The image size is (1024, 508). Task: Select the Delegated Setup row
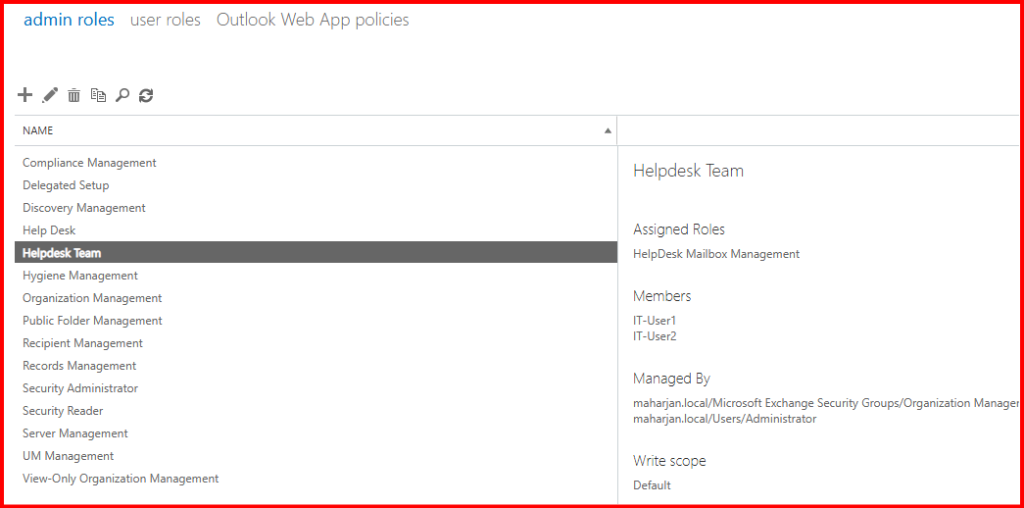pyautogui.click(x=66, y=185)
